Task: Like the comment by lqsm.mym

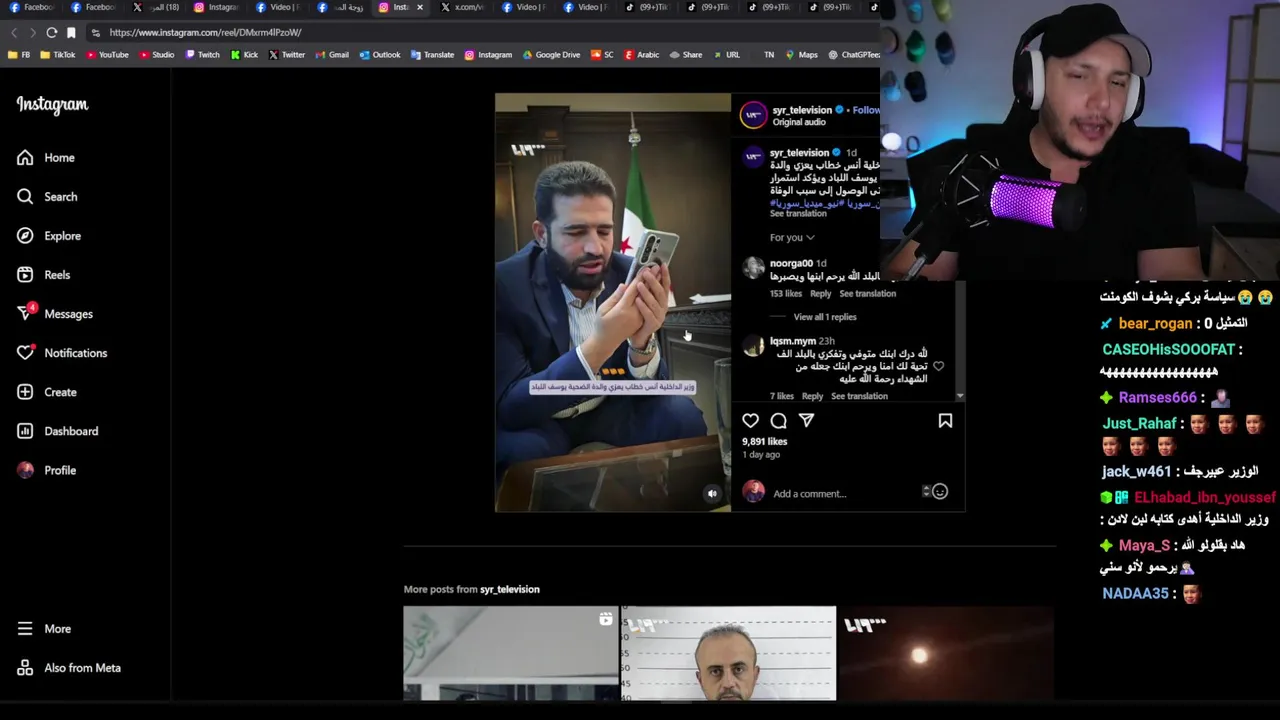Action: click(938, 366)
